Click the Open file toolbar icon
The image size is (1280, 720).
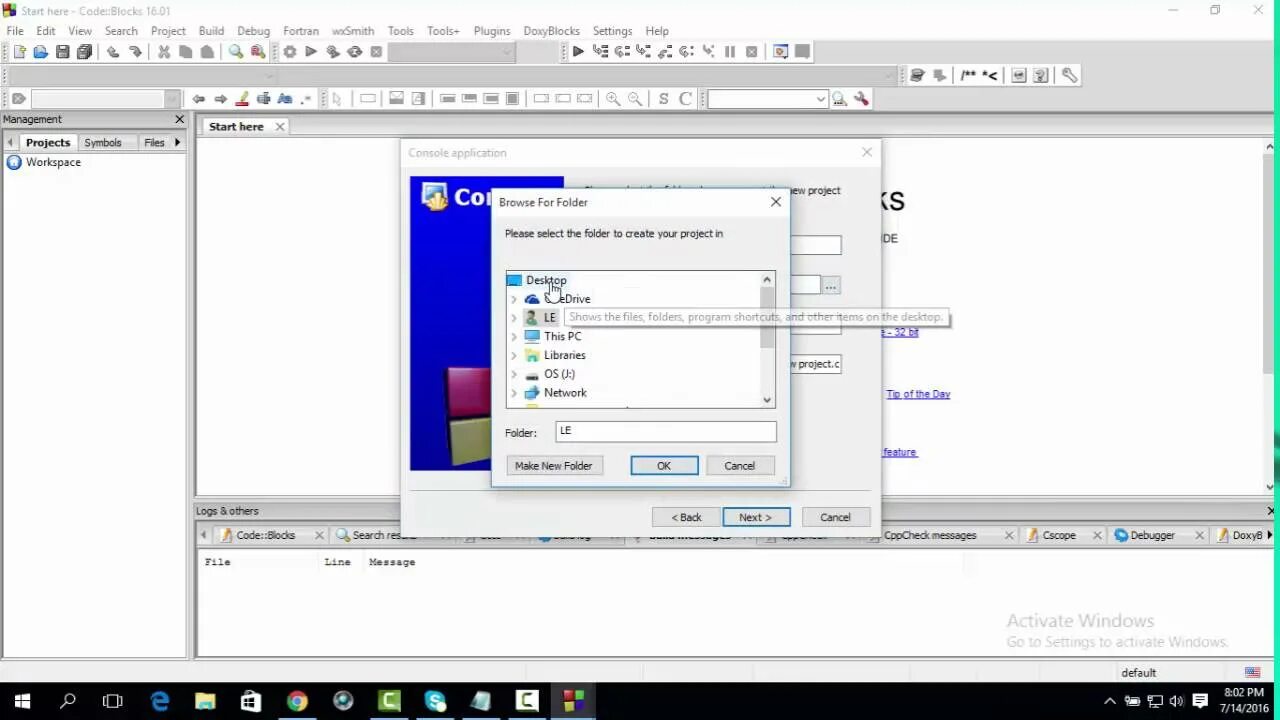coord(41,52)
